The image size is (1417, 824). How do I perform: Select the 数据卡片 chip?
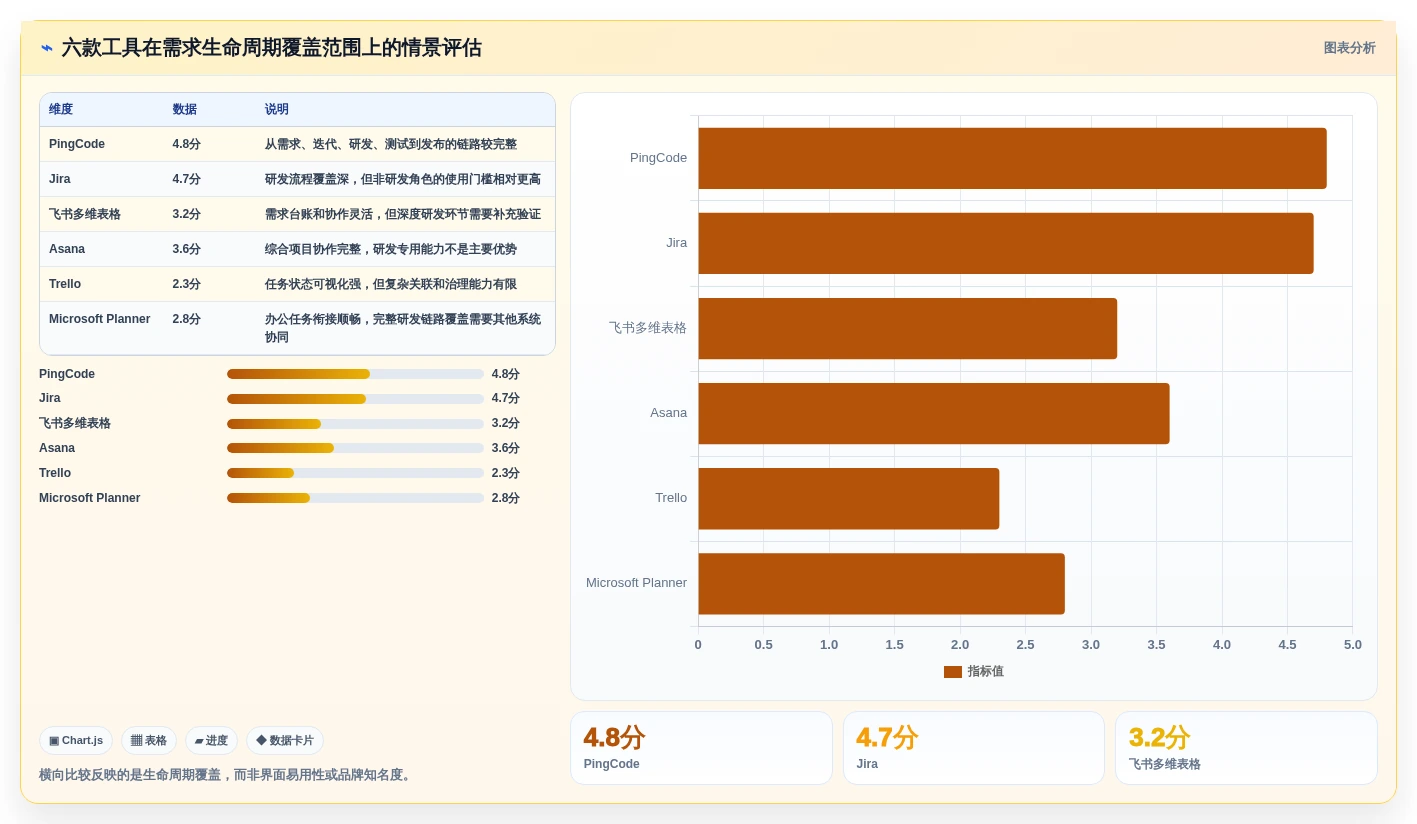(285, 741)
